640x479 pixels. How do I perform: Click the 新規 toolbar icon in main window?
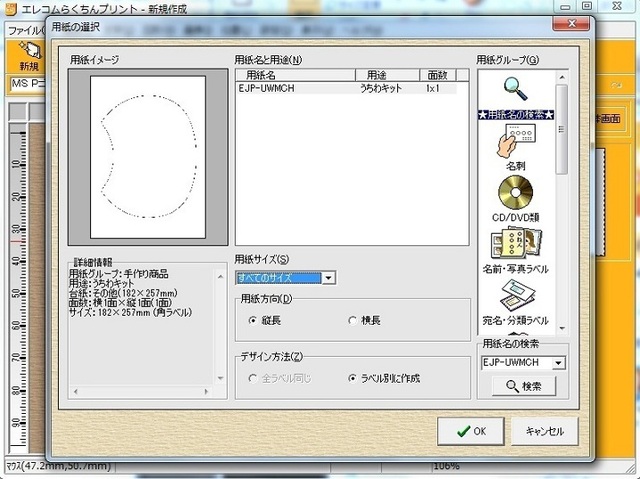(29, 57)
